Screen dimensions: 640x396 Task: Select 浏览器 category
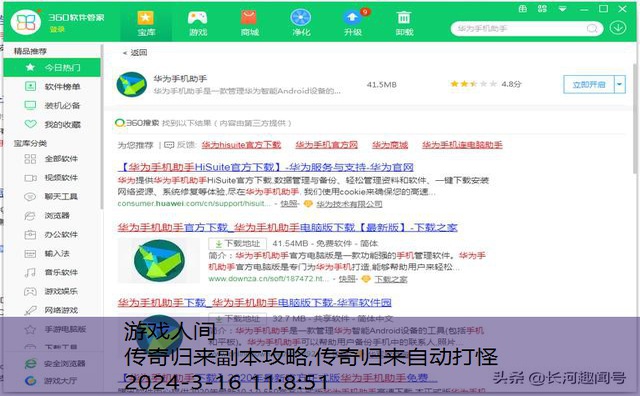(x=52, y=216)
